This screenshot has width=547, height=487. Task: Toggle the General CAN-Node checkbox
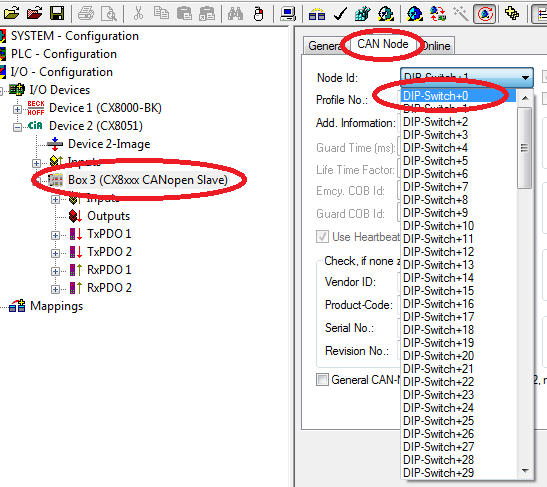click(x=322, y=379)
